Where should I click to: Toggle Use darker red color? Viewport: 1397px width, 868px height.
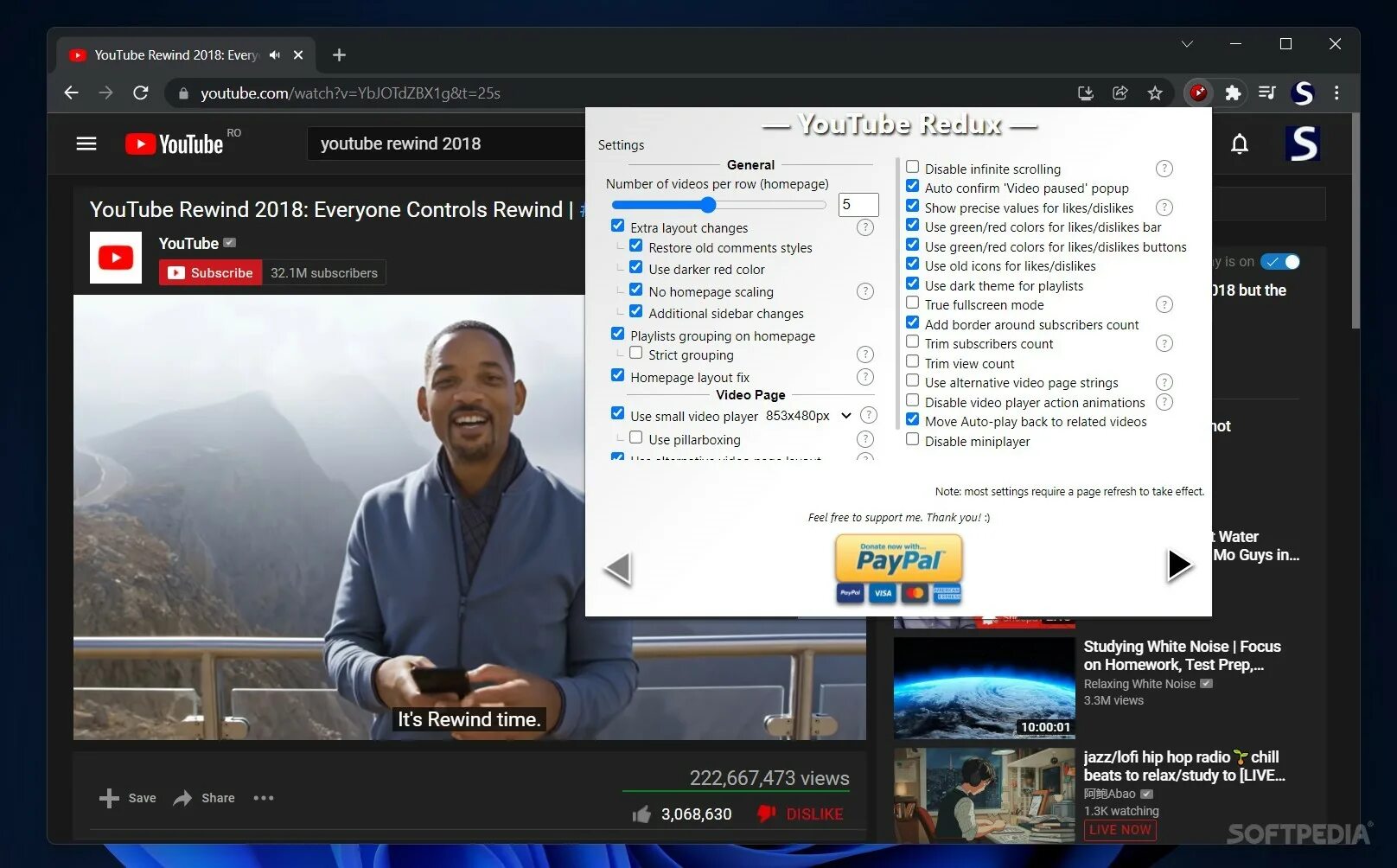[x=635, y=267]
